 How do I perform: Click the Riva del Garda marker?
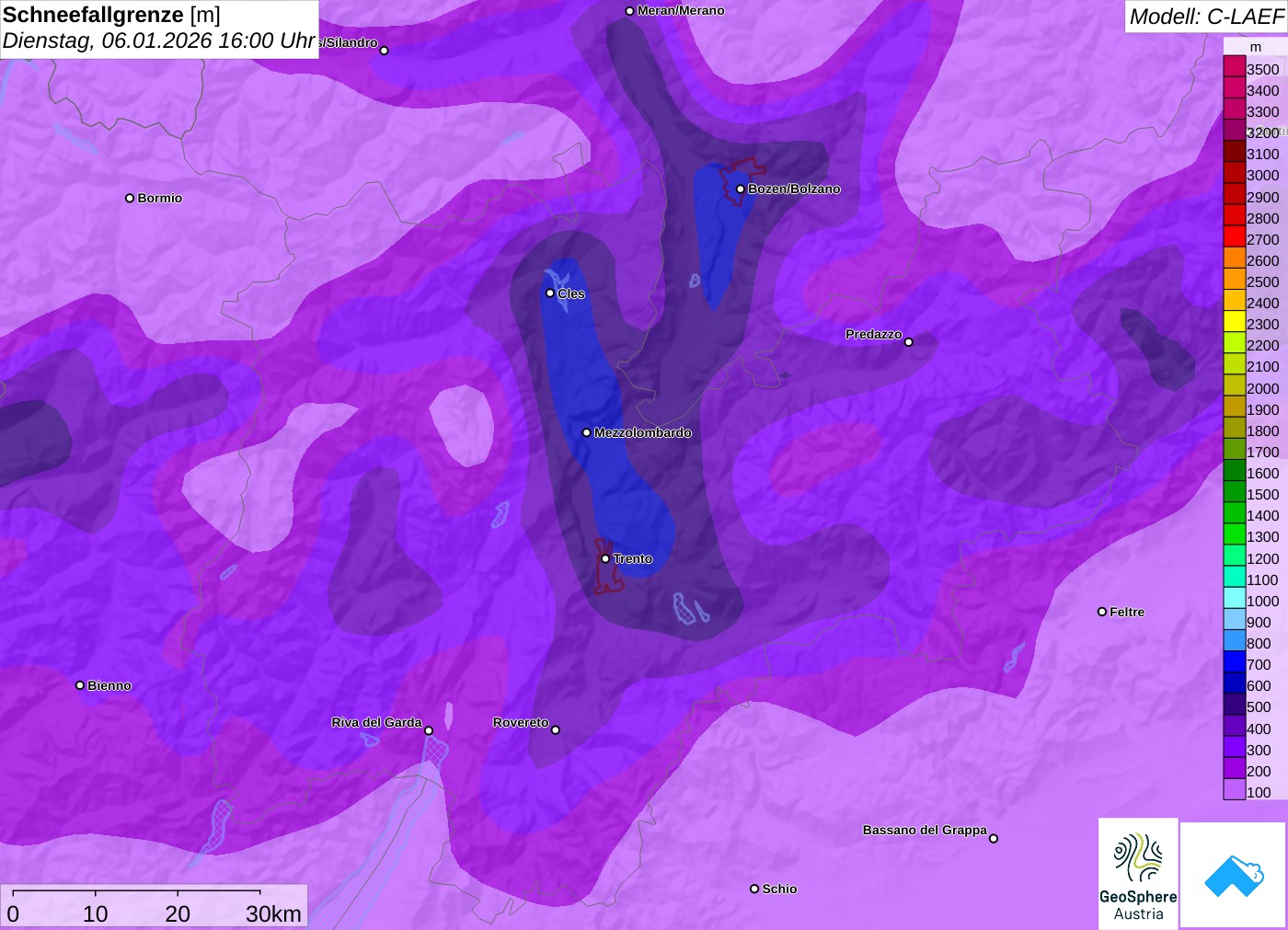pos(429,730)
